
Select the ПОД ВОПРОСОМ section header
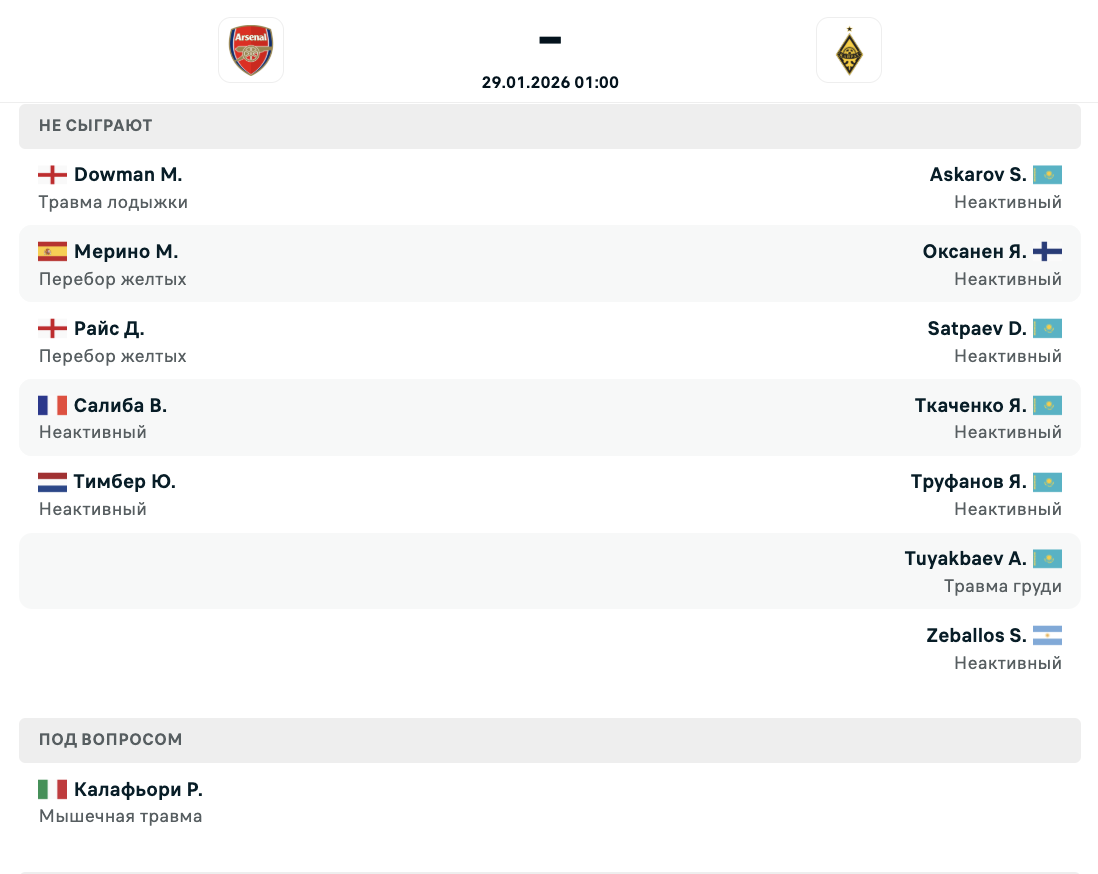pyautogui.click(x=110, y=740)
